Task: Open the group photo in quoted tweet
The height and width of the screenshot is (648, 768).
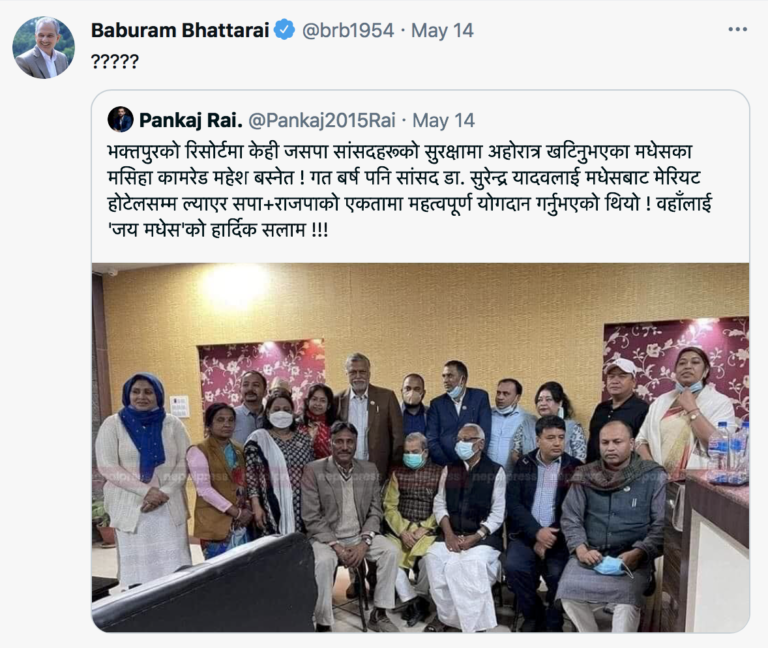Action: (420, 447)
